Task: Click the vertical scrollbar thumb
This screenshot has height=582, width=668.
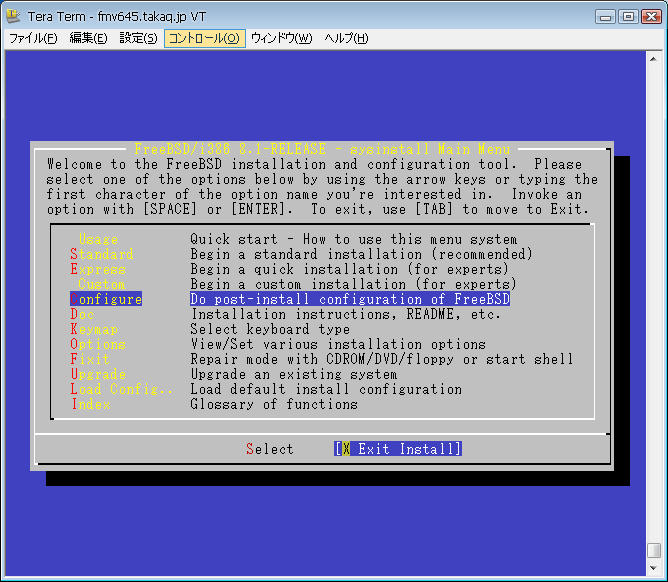Action: click(x=653, y=550)
